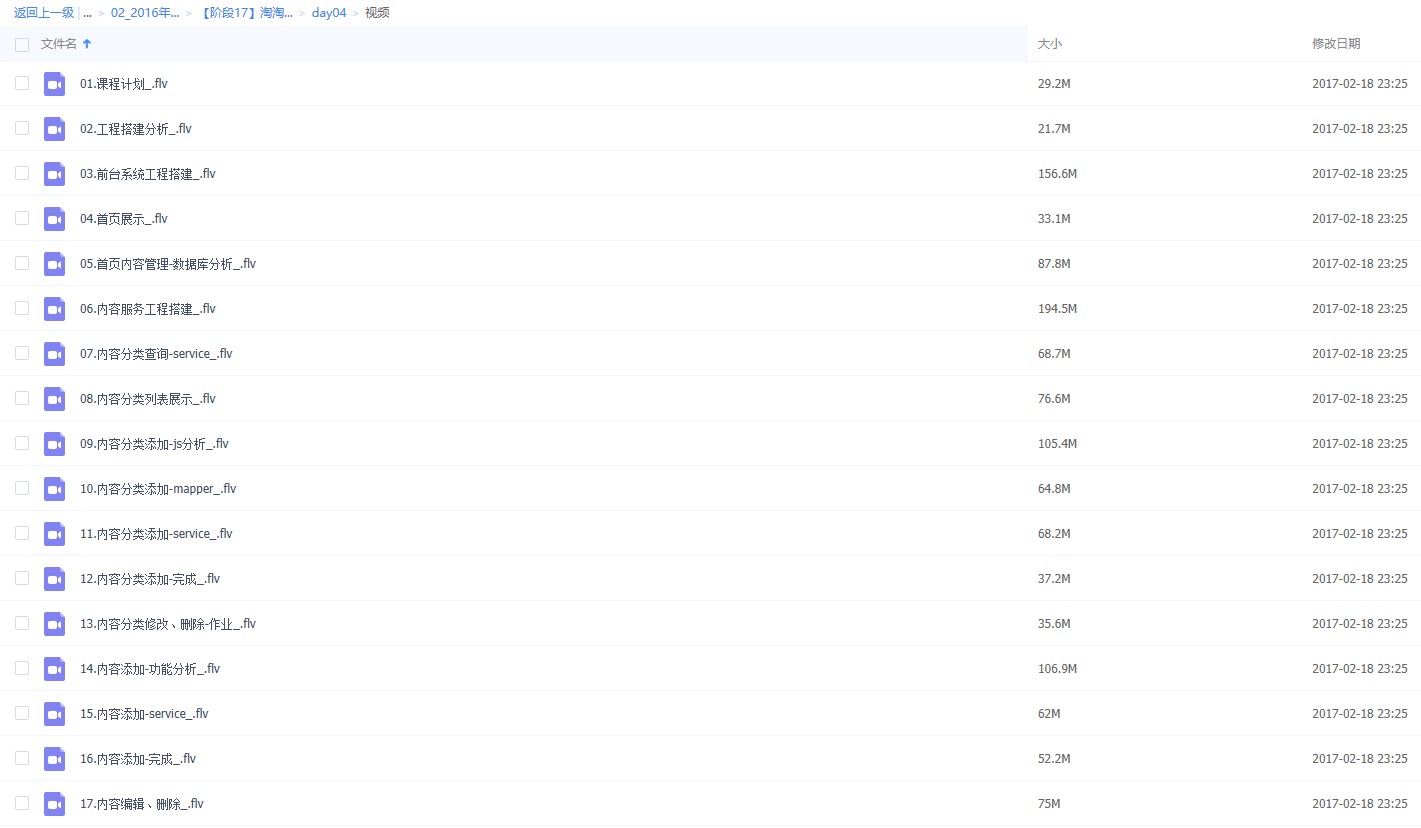The image size is (1421, 828).
Task: Open the 02_2016年... breadcrumb folder
Action: (x=146, y=13)
